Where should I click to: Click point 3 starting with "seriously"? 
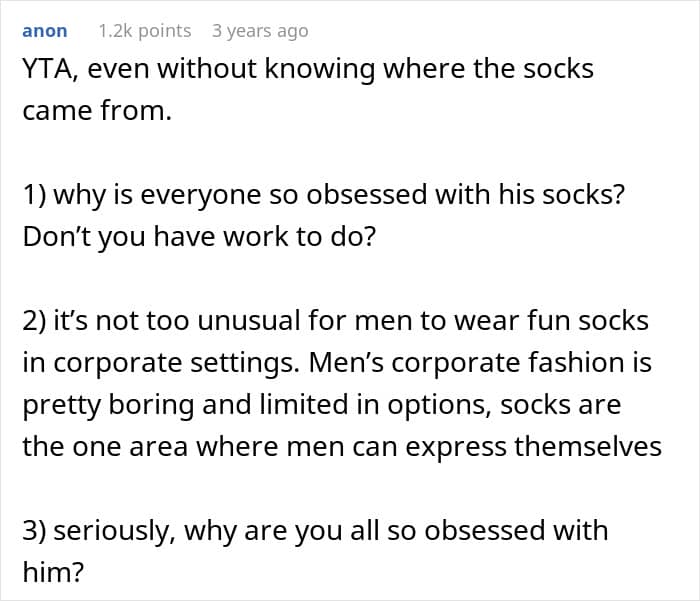point(314,530)
